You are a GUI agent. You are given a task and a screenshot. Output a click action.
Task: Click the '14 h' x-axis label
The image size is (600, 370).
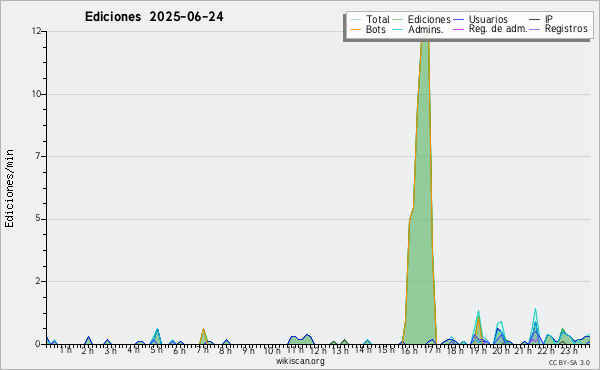click(x=363, y=350)
